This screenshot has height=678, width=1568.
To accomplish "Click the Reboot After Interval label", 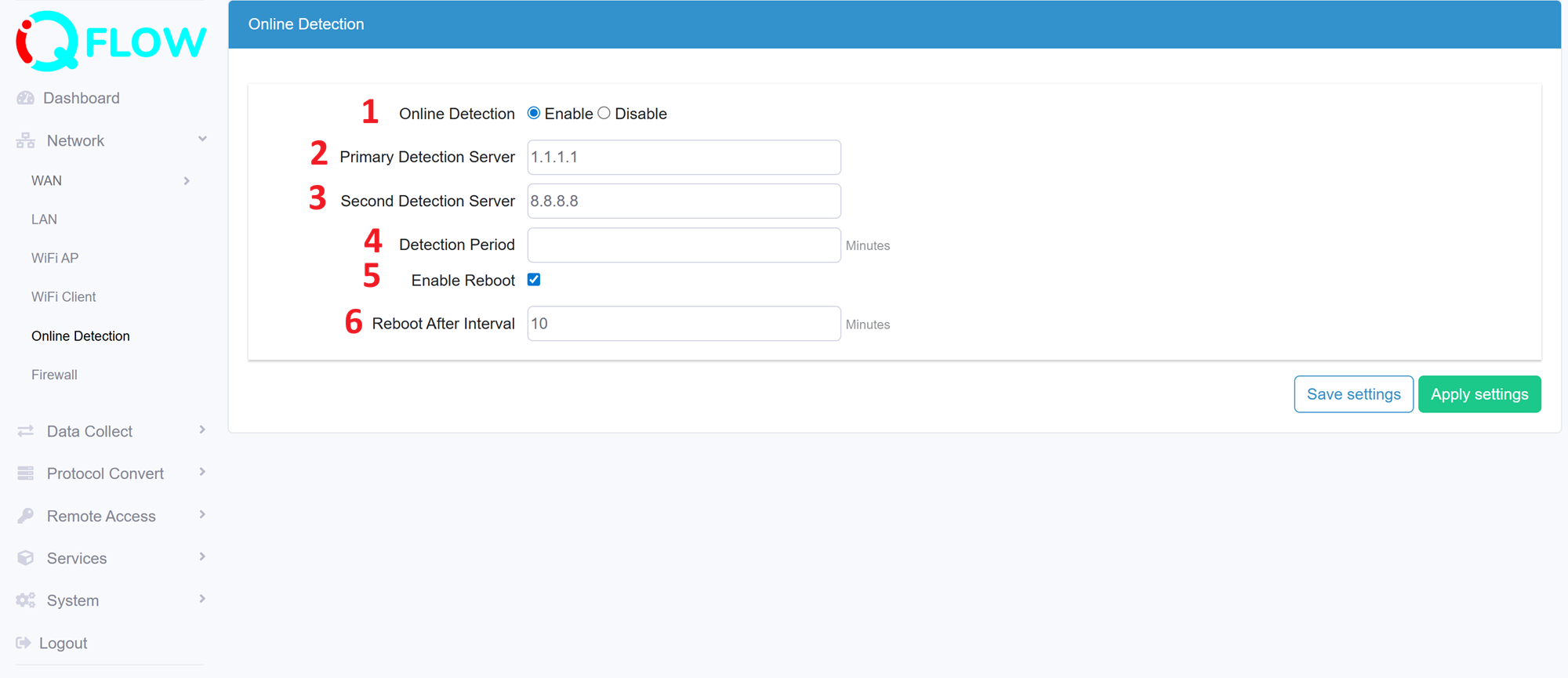I will [x=443, y=324].
